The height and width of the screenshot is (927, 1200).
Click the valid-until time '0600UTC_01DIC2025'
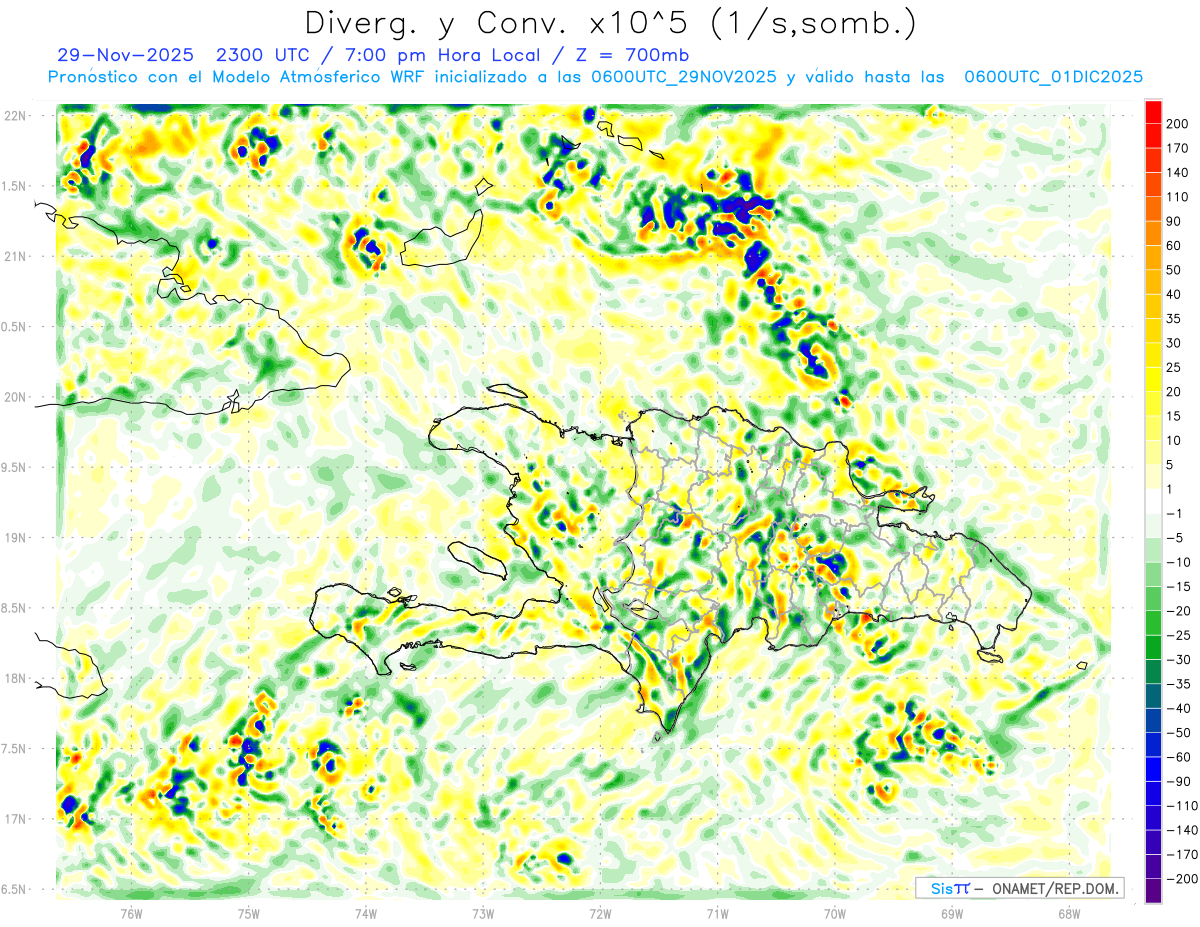(x=1054, y=77)
